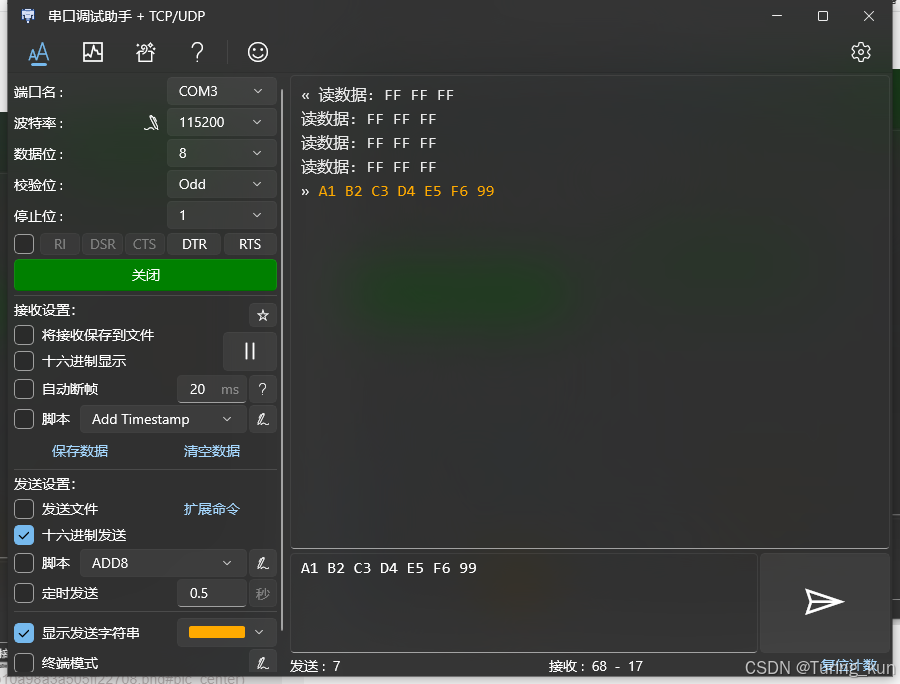Screen dimensions: 900x684
Task: Toggle the RTS signal button
Action: (x=250, y=244)
